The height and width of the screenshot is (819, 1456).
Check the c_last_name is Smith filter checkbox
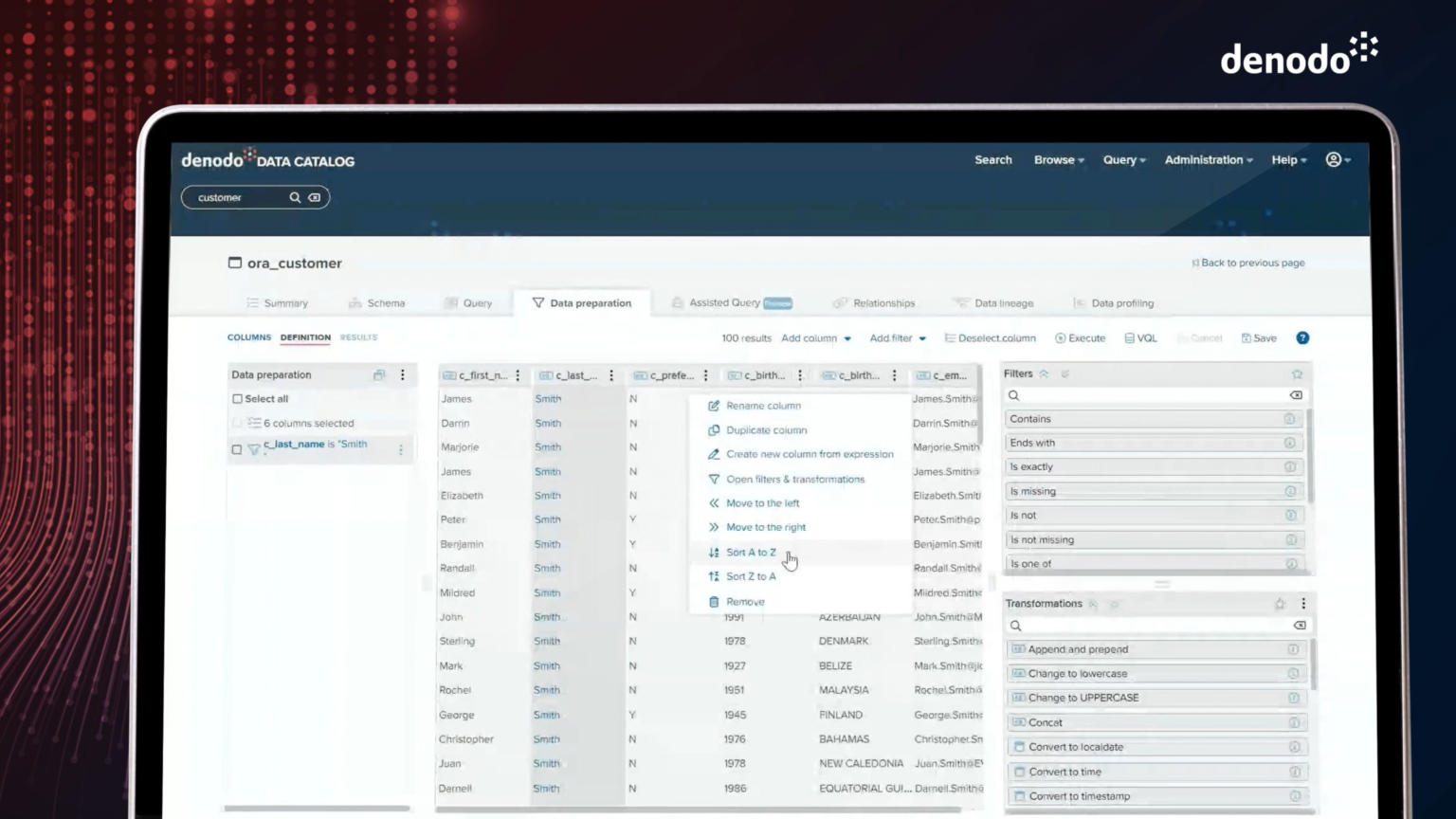coord(237,448)
